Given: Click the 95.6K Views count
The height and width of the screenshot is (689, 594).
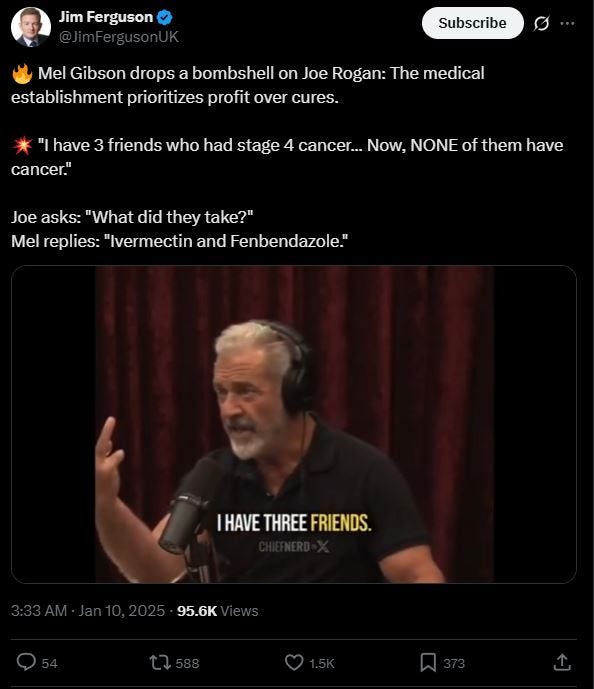Looking at the screenshot, I should 217,611.
